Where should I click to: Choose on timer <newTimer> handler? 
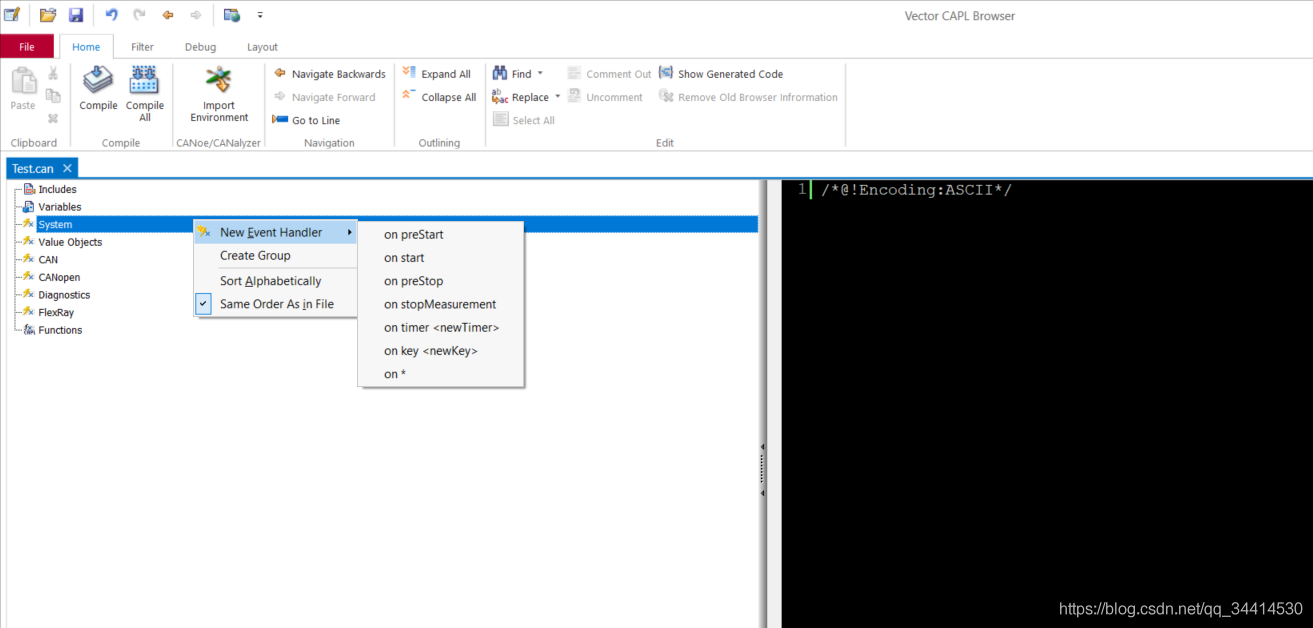tap(441, 327)
